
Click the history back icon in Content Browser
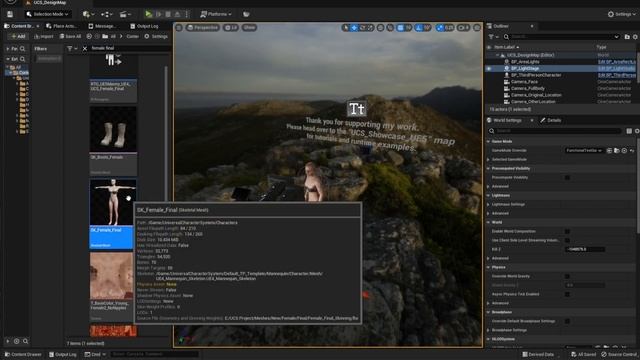pos(89,36)
